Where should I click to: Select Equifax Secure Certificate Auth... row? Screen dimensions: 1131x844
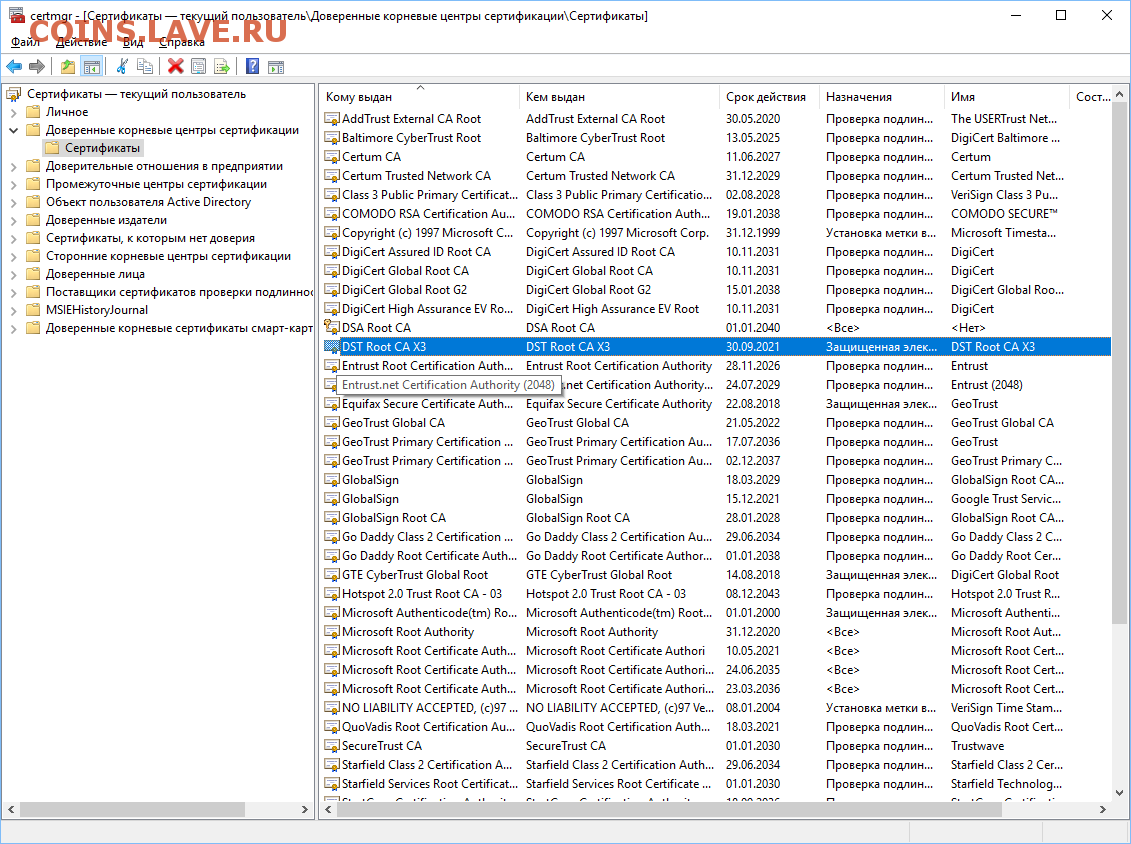tap(715, 404)
